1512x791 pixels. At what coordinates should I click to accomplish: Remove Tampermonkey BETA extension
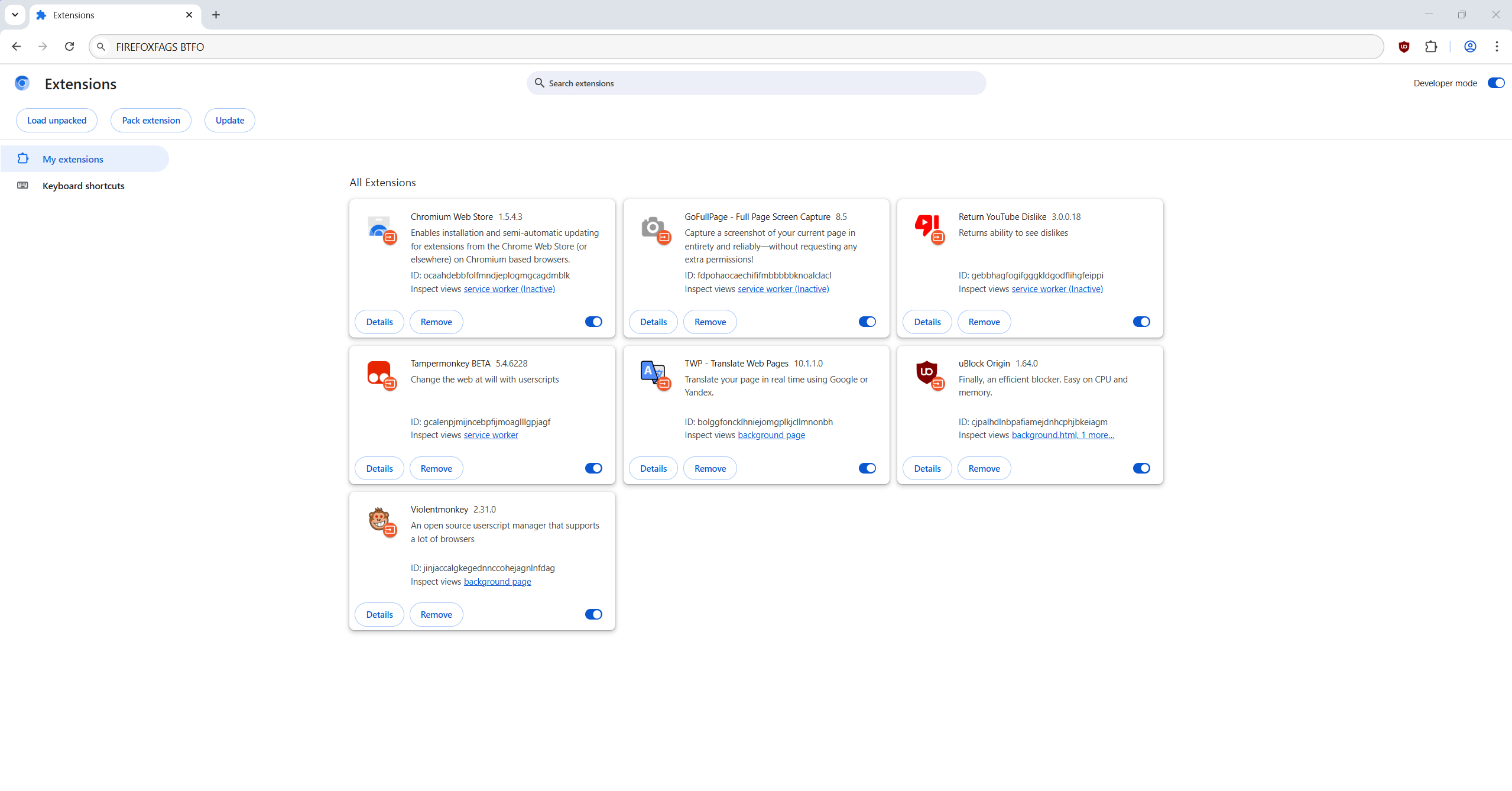tap(436, 469)
